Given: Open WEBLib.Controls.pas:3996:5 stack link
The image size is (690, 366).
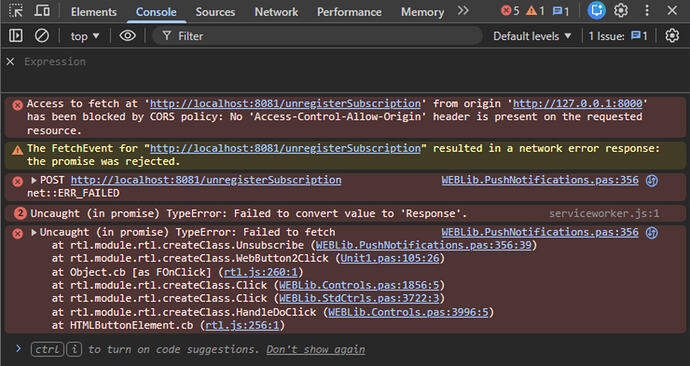Looking at the screenshot, I should [x=408, y=312].
